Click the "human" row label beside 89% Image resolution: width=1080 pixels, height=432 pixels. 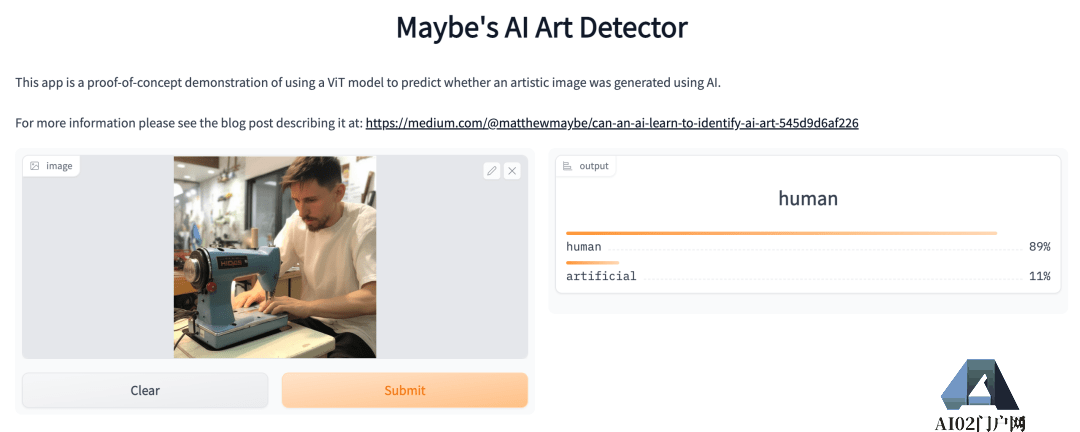click(584, 247)
